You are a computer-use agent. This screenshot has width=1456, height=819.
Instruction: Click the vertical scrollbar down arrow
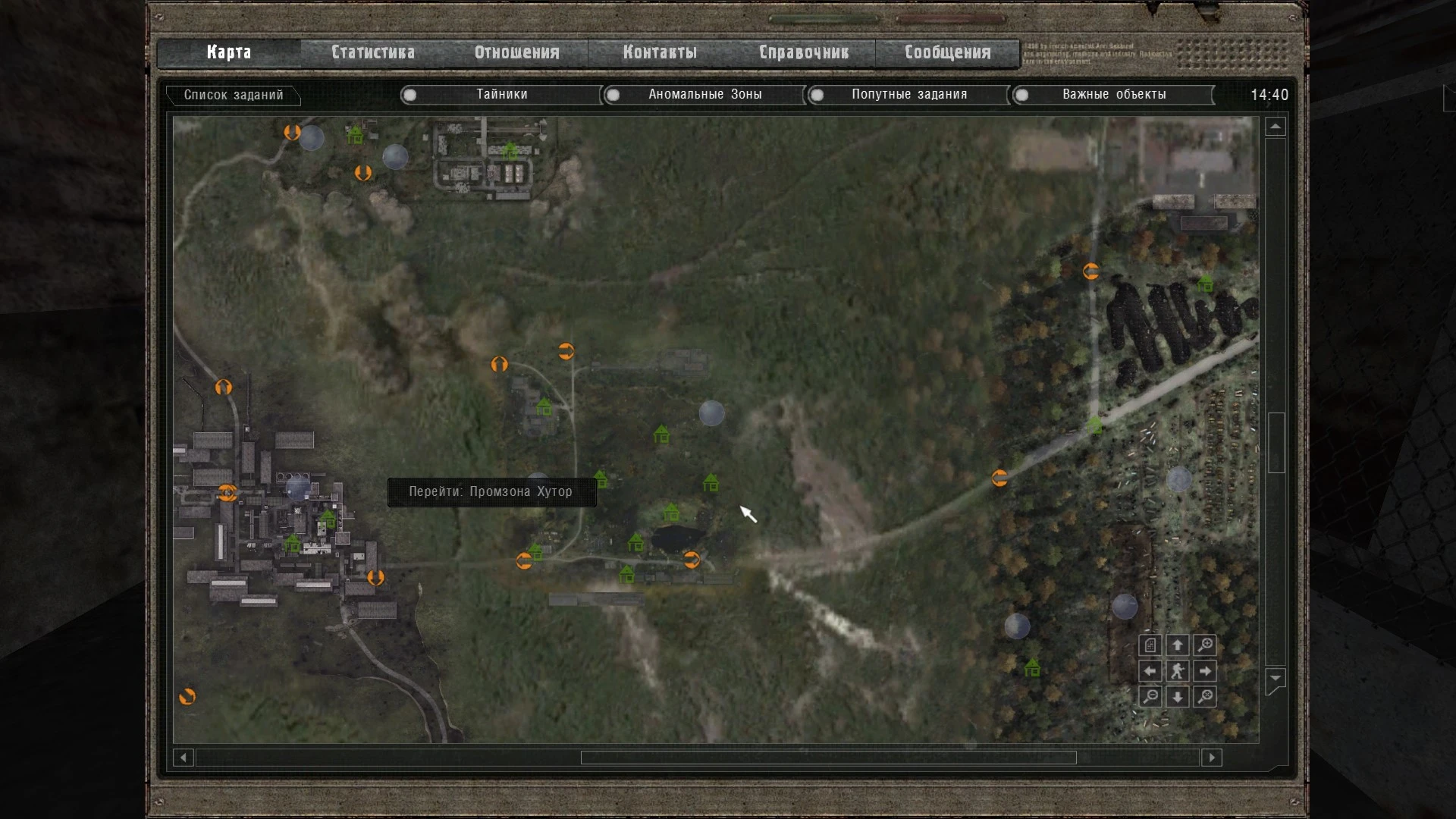pyautogui.click(x=1276, y=678)
